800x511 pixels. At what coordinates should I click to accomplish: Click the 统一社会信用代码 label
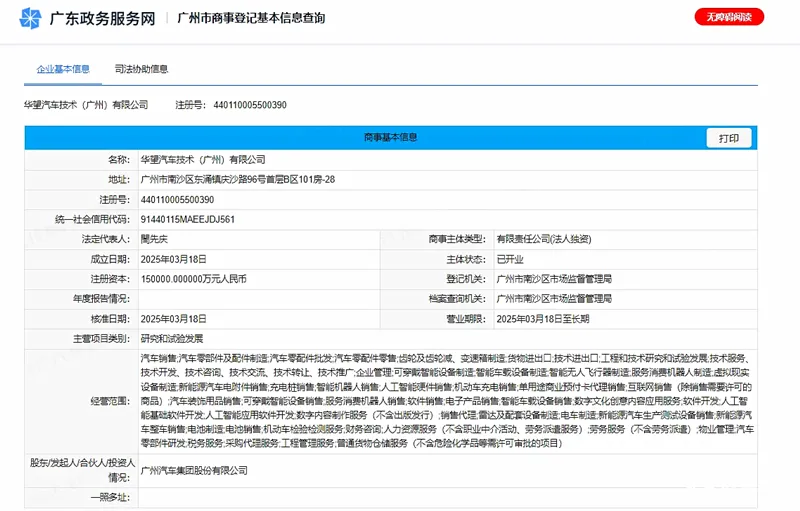(x=92, y=219)
